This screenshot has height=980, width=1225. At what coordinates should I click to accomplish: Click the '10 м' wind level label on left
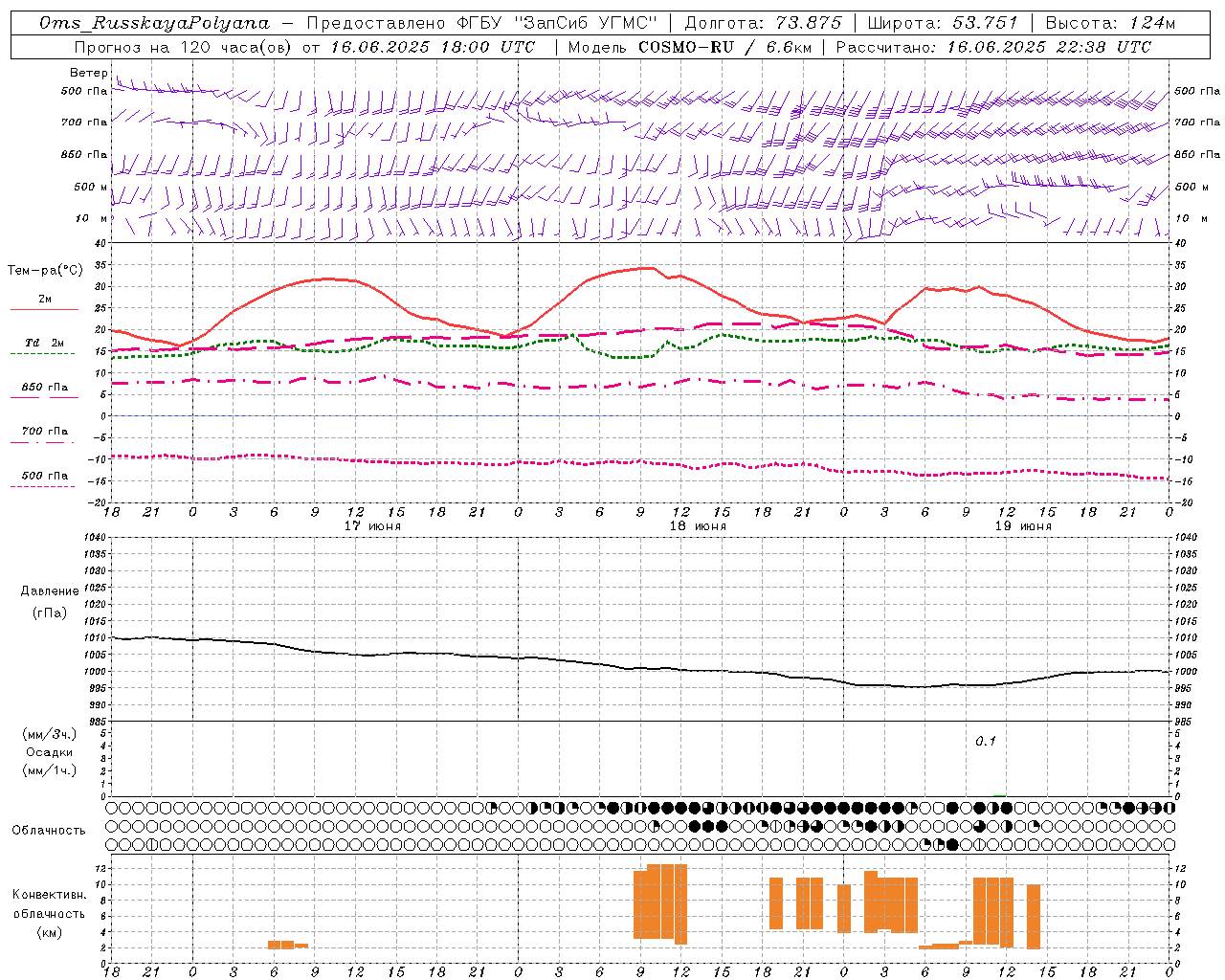pyautogui.click(x=92, y=218)
